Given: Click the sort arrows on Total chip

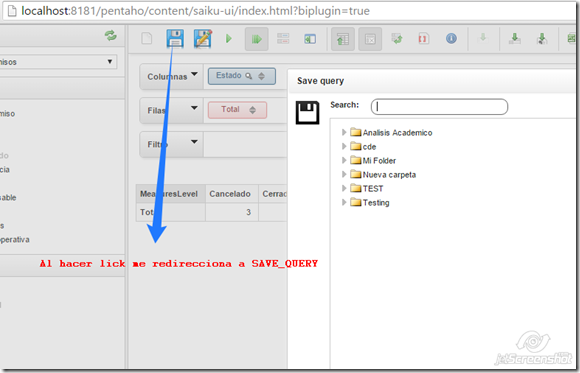Looking at the screenshot, I should tap(252, 110).
